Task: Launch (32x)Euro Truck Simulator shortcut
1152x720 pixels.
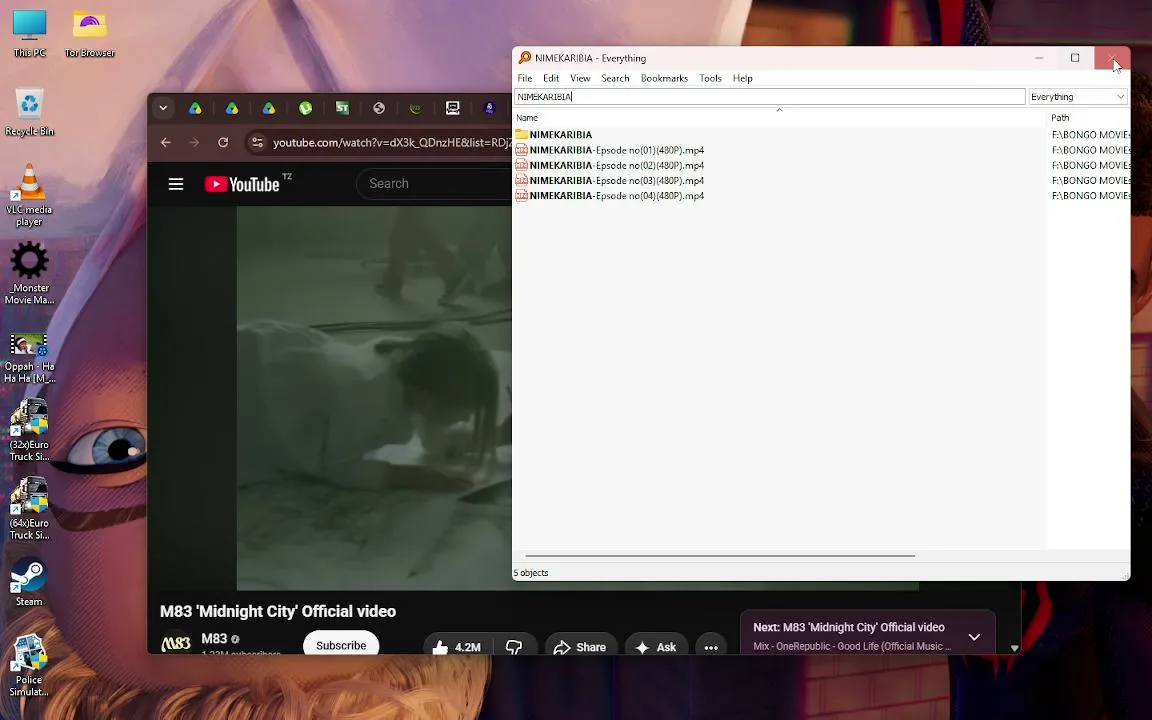Action: coord(29,431)
